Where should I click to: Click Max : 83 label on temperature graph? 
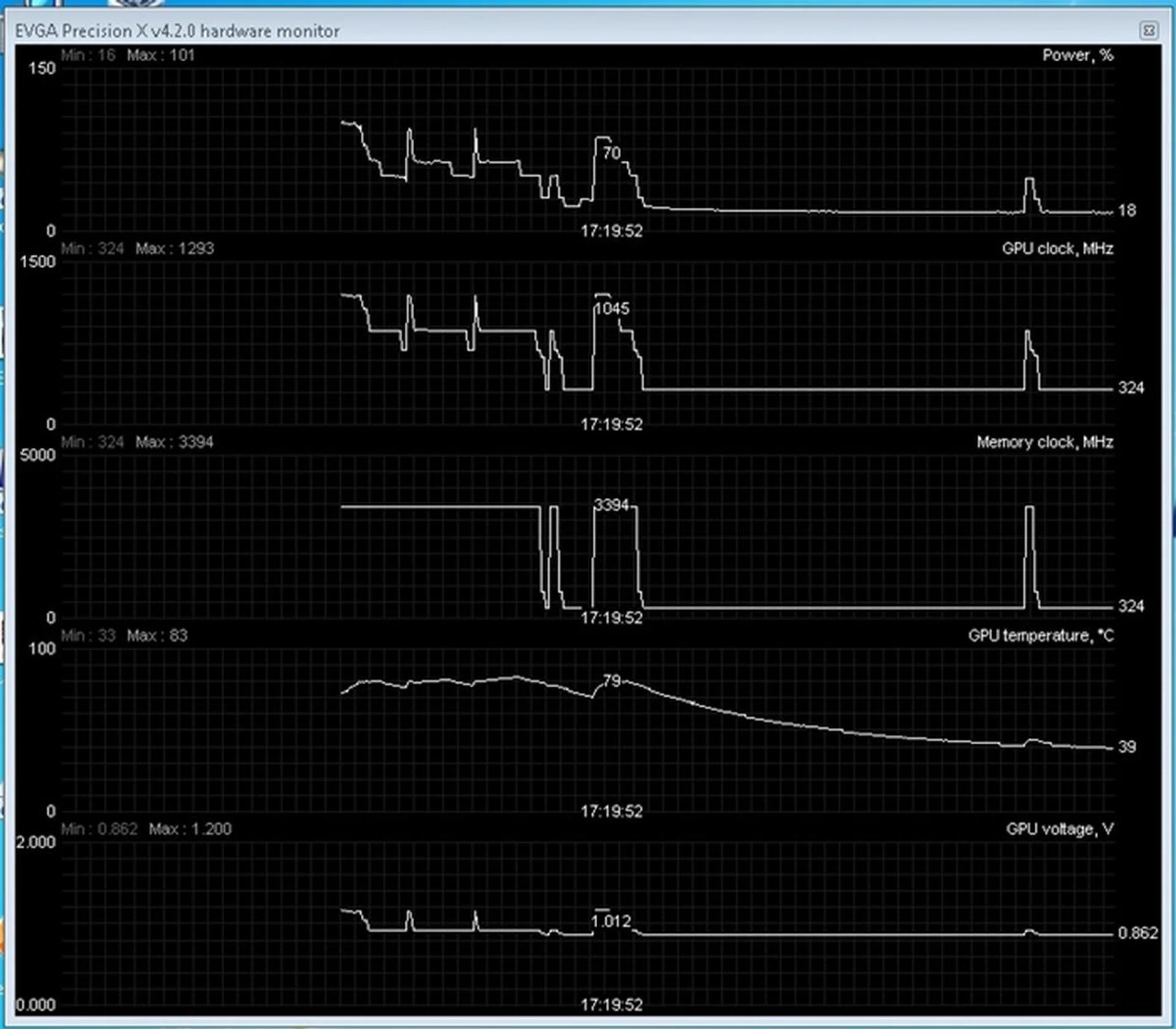[x=157, y=636]
